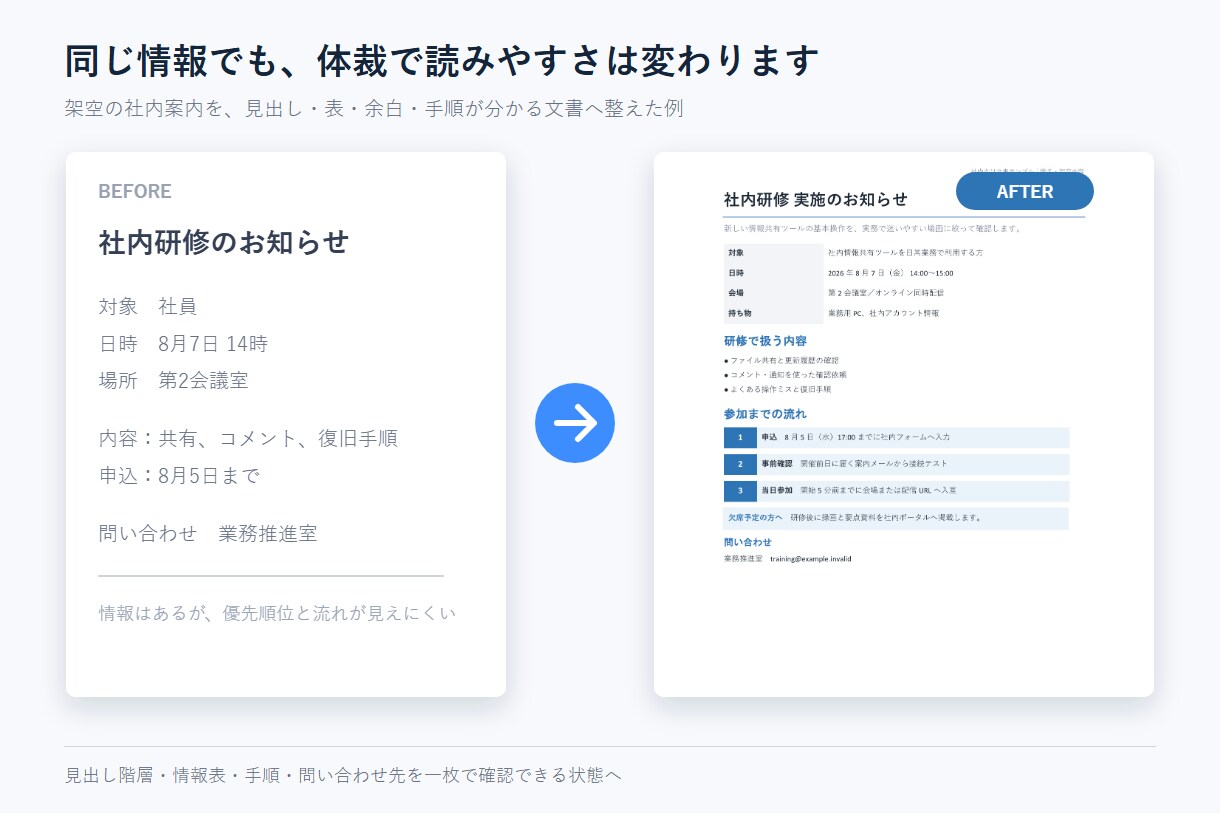Click the intro sentence starting 新しい情報共有ツール
Image resolution: width=1220 pixels, height=813 pixels.
click(x=873, y=228)
